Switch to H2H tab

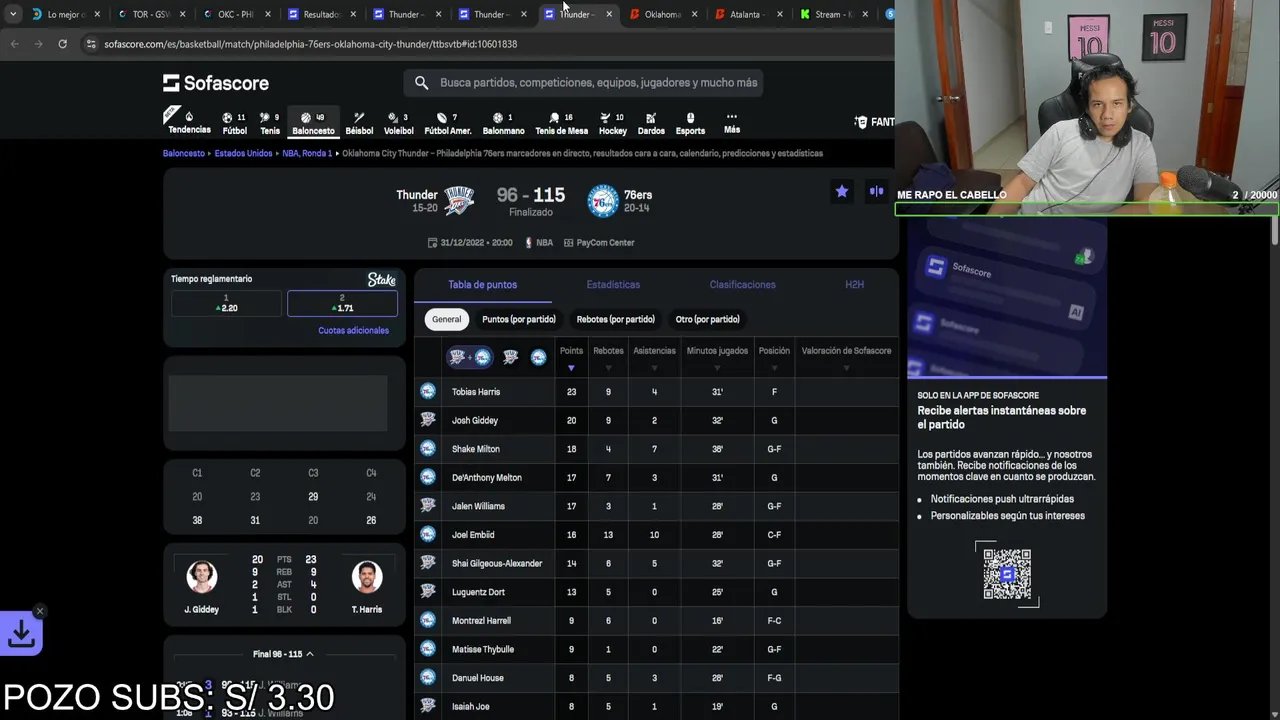(x=854, y=285)
